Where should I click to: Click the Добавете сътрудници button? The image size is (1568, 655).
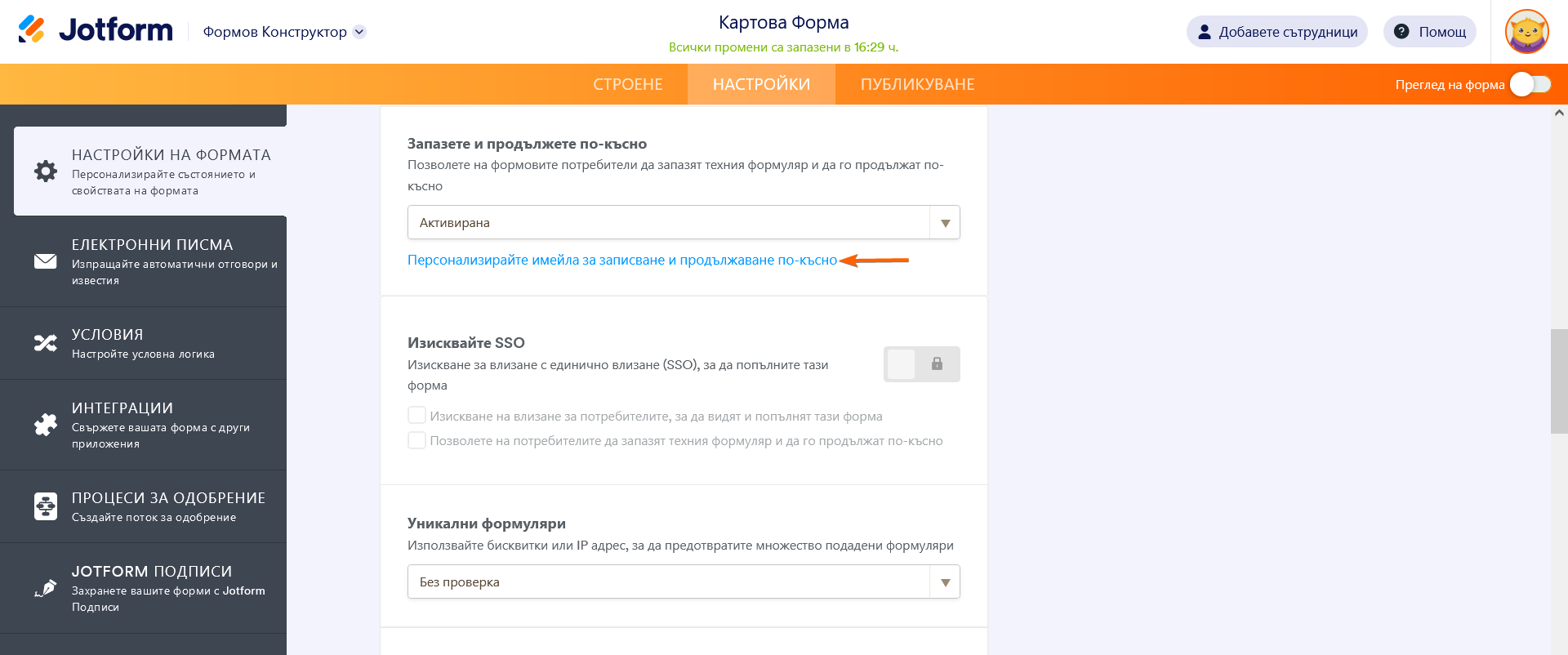tap(1276, 32)
